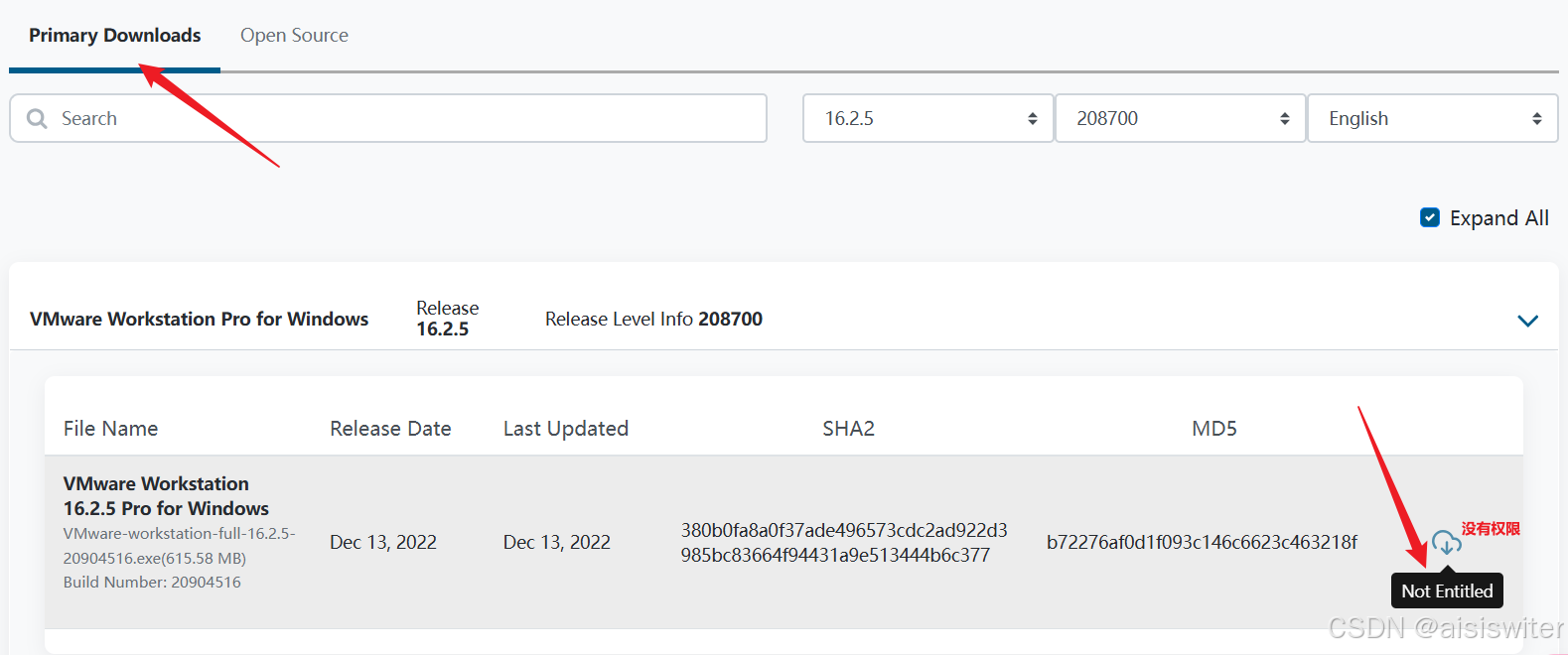Image resolution: width=1568 pixels, height=655 pixels.
Task: Click the search magnifier icon
Action: pyautogui.click(x=37, y=118)
